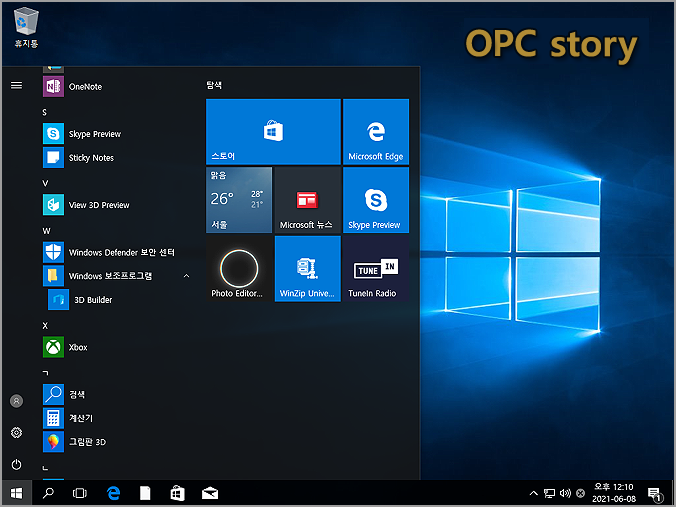Jump via the S letter header
This screenshot has width=676, height=507.
(44, 113)
